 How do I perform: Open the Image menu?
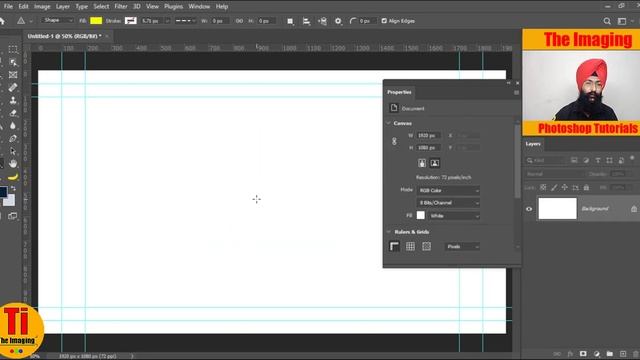tap(42, 7)
